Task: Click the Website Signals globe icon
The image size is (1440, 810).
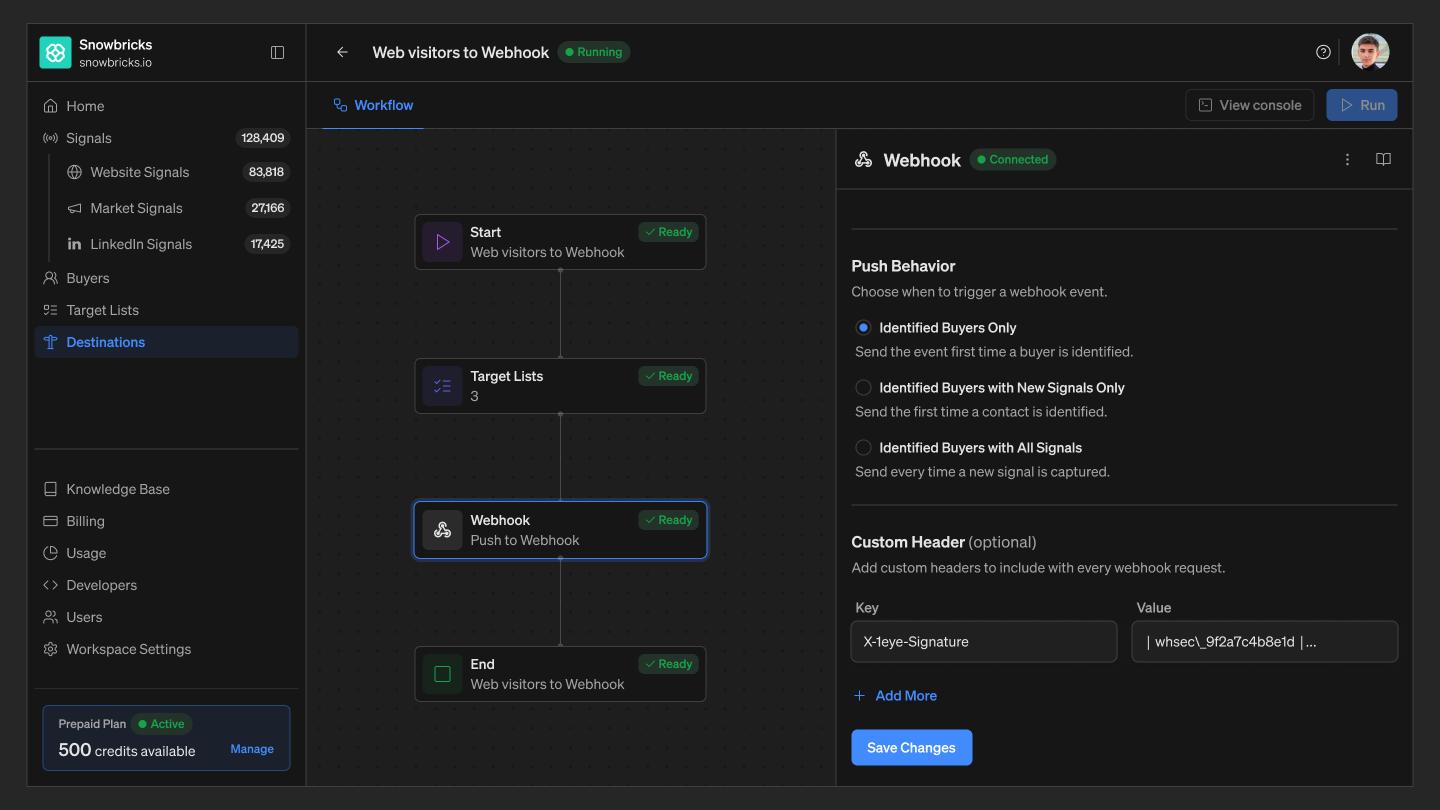Action: pyautogui.click(x=74, y=172)
